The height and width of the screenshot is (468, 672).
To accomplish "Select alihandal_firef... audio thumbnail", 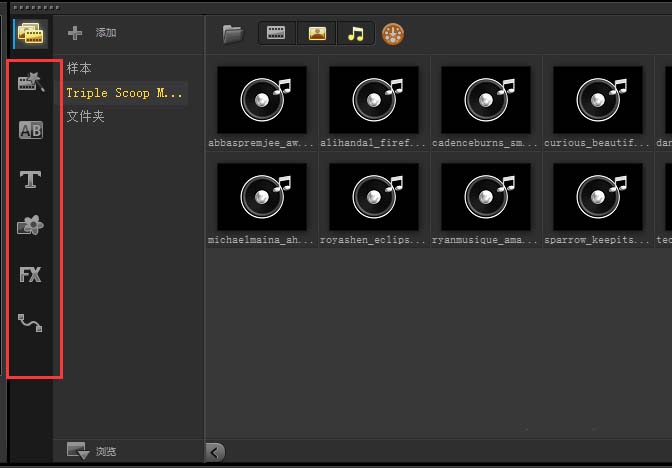I will coord(374,100).
